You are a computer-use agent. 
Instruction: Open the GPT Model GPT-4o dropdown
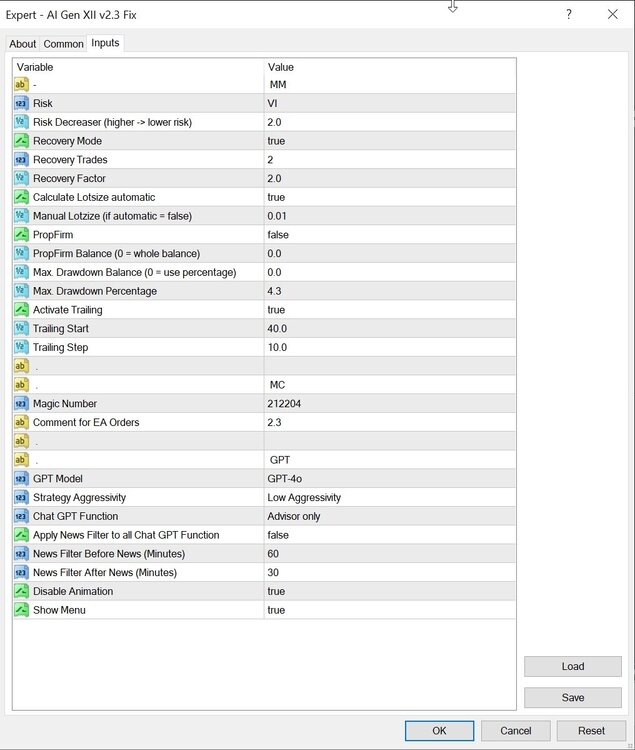tap(390, 478)
